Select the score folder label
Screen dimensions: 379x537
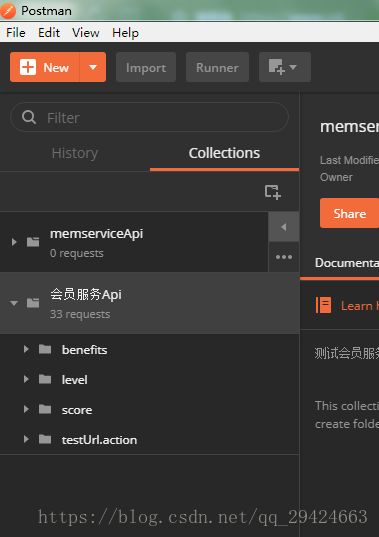point(77,410)
